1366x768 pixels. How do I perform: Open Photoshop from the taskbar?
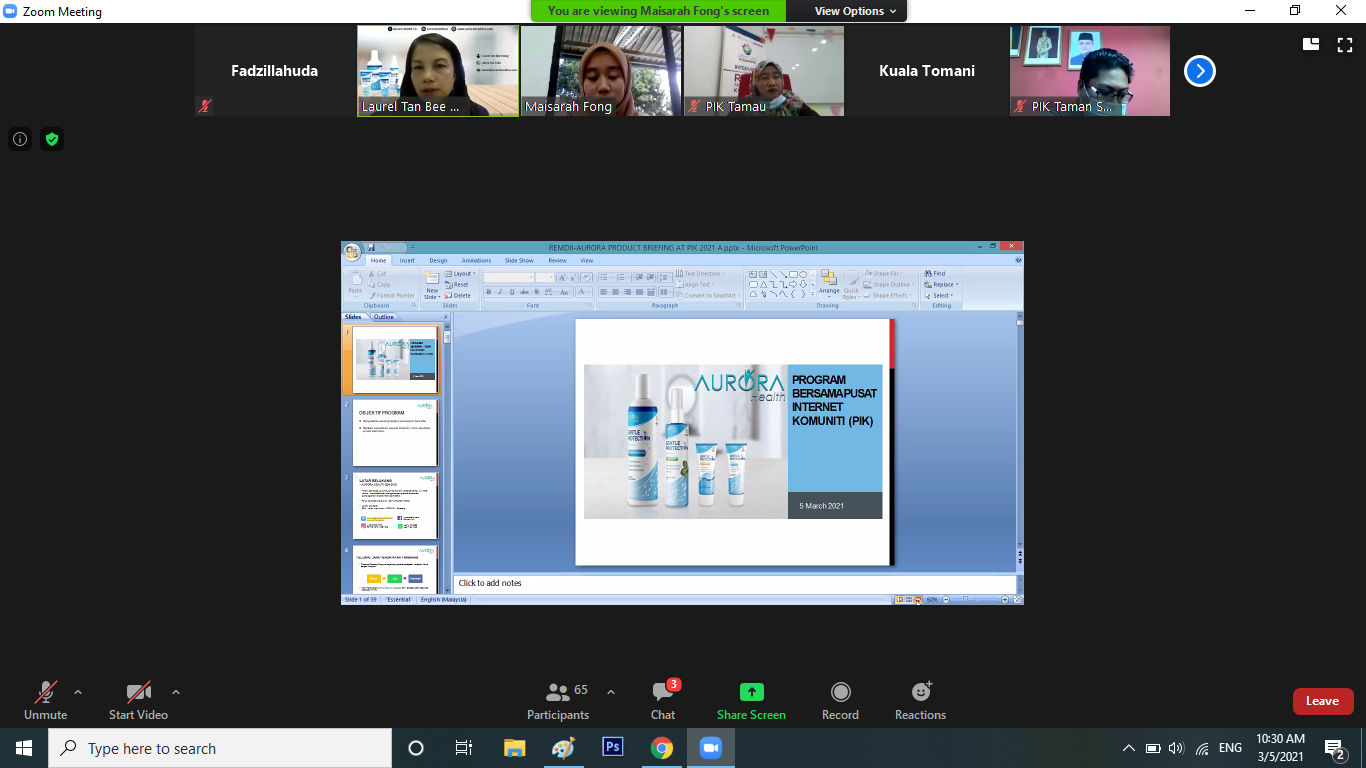612,748
